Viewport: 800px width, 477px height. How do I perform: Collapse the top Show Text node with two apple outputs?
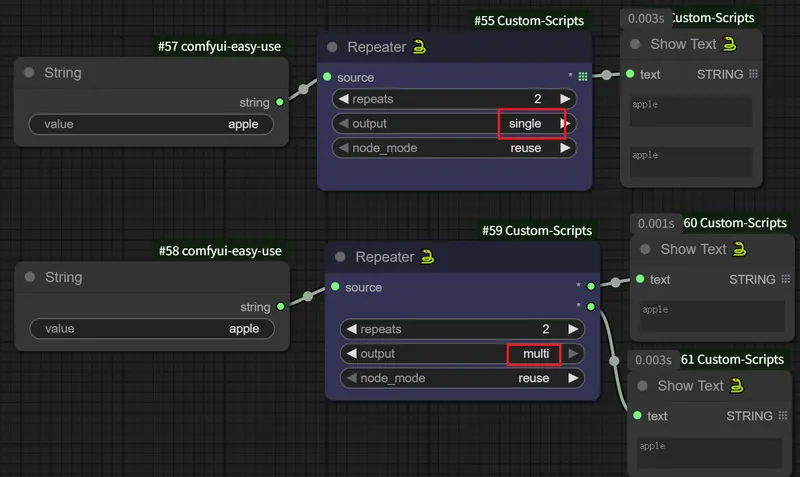pyautogui.click(x=635, y=44)
